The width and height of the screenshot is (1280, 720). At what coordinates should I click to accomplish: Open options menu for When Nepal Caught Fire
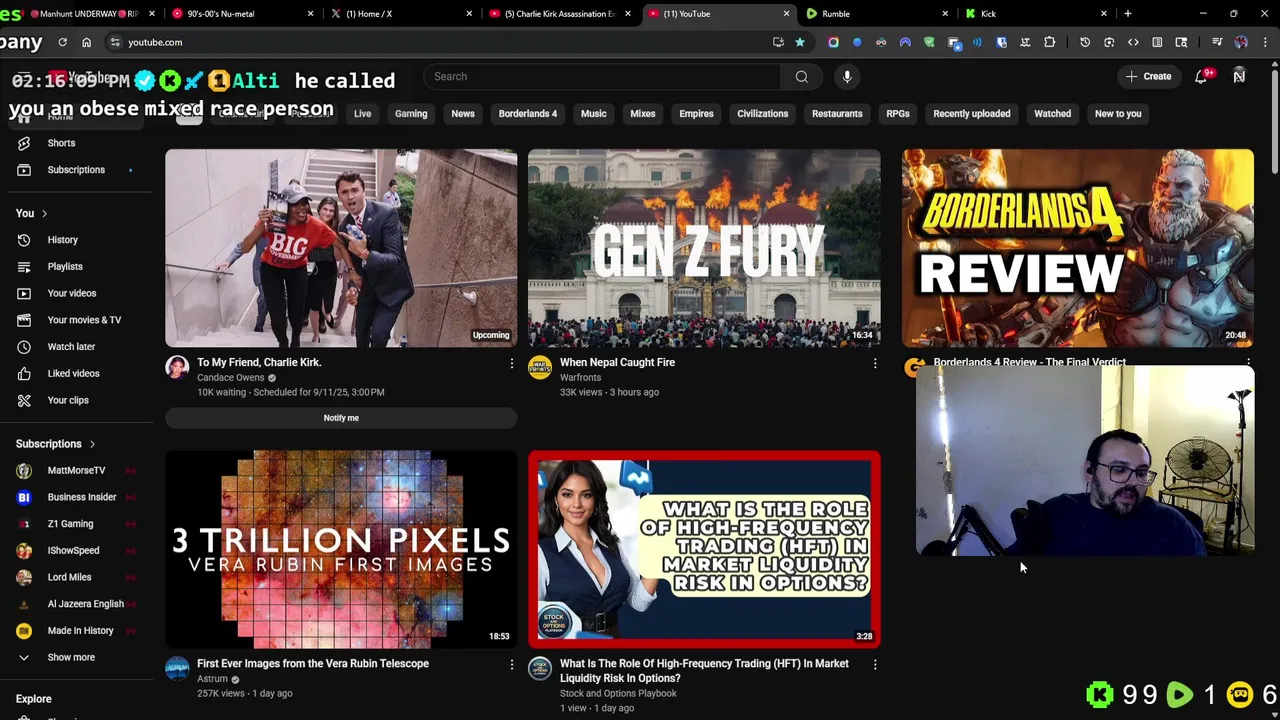(x=875, y=363)
